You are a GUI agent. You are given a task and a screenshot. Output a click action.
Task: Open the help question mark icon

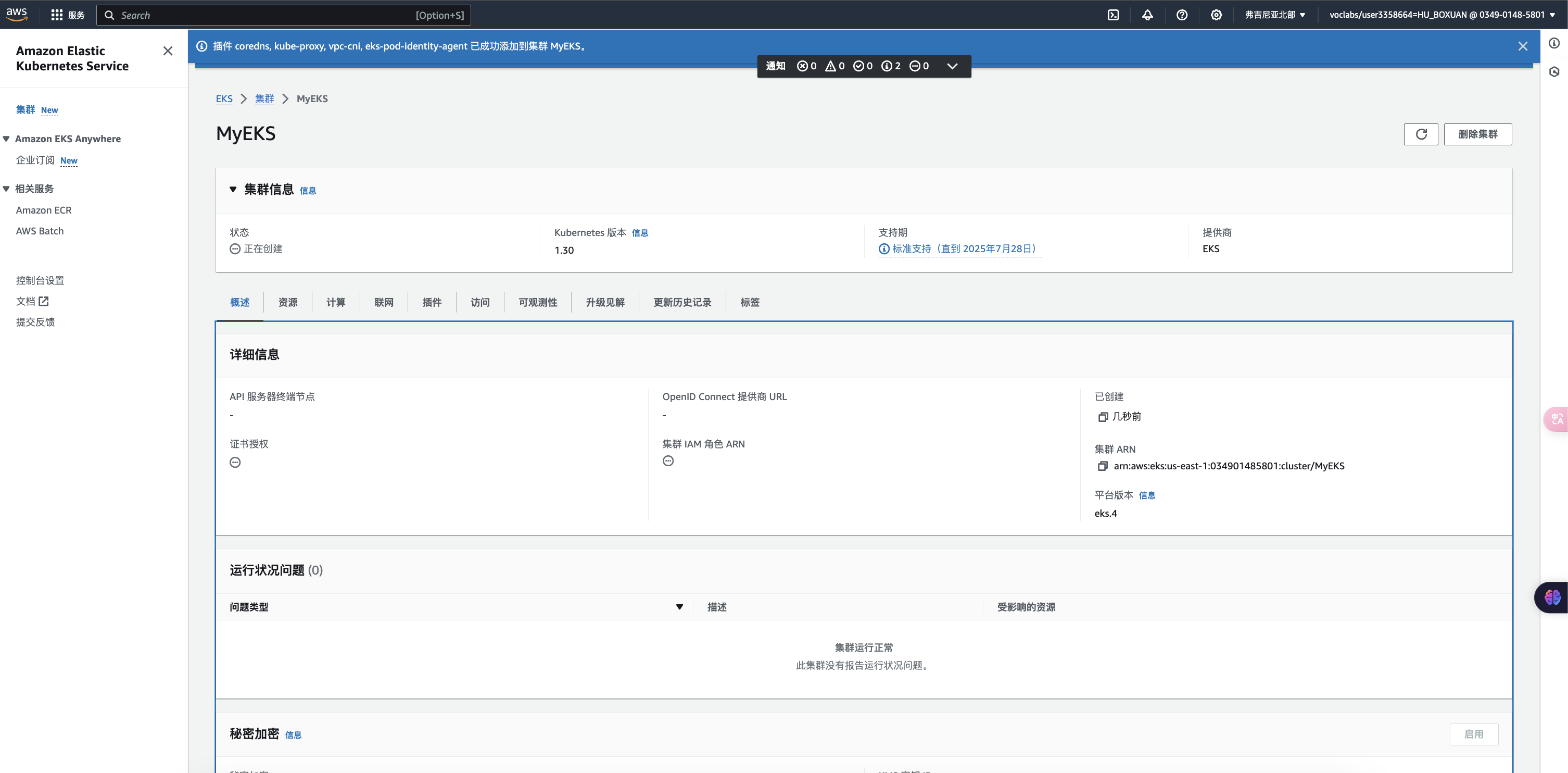(1182, 15)
